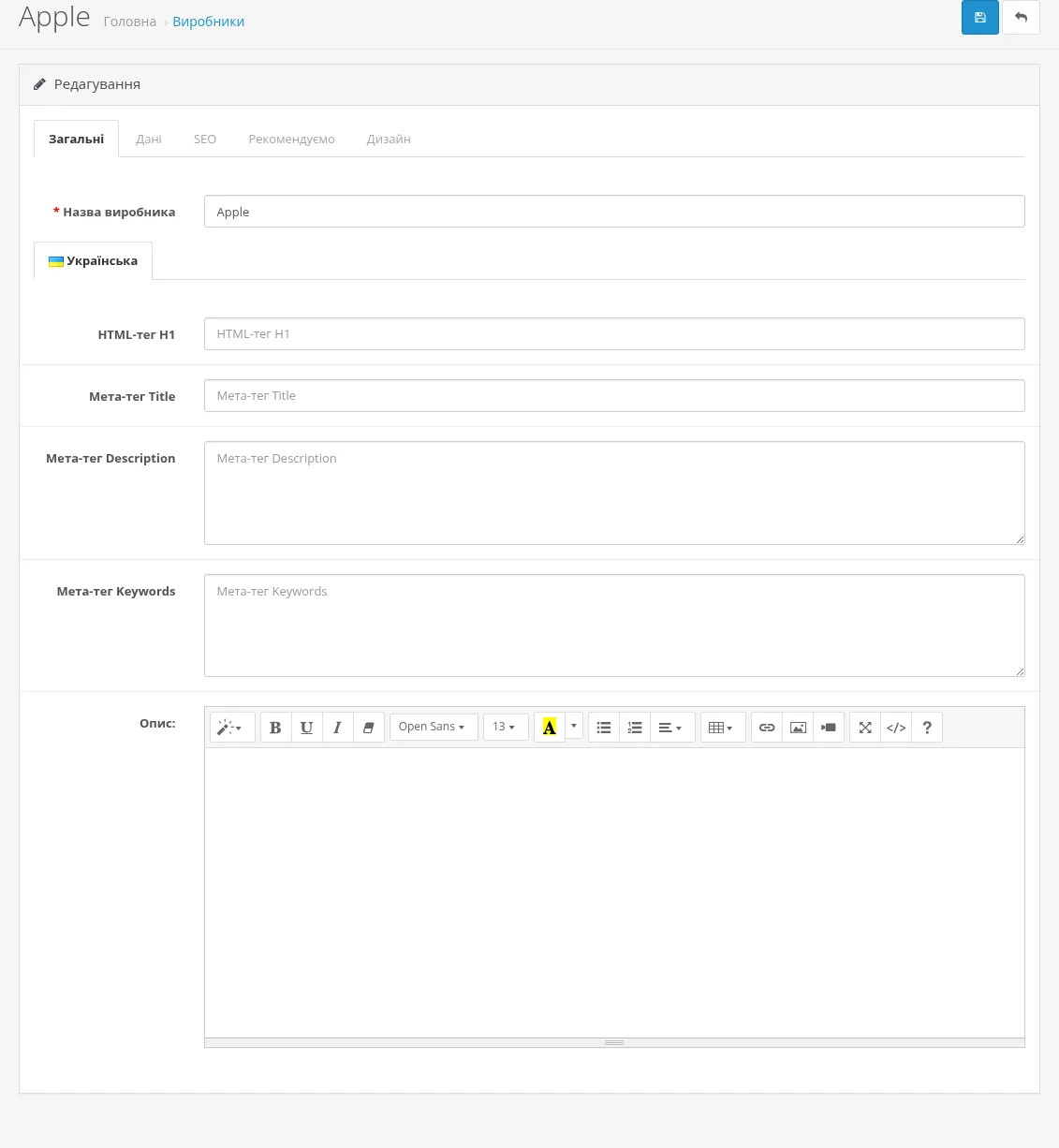
Task: Open the Open Sans font dropdown
Action: click(434, 727)
